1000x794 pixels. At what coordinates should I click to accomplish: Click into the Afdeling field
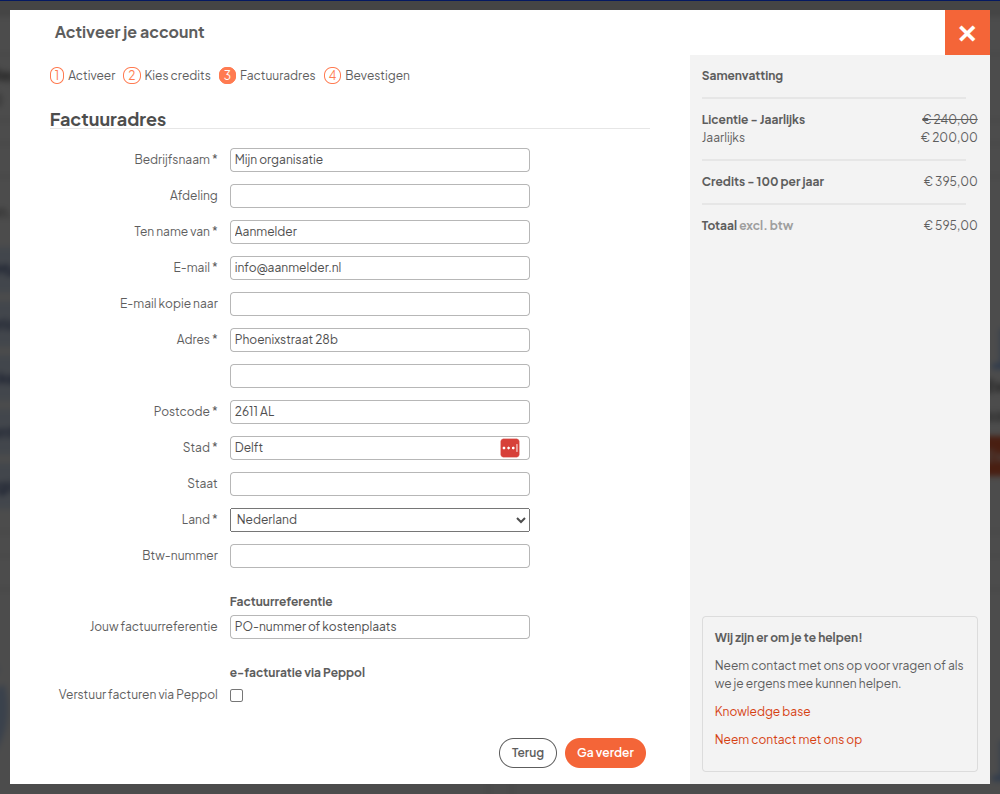(380, 196)
